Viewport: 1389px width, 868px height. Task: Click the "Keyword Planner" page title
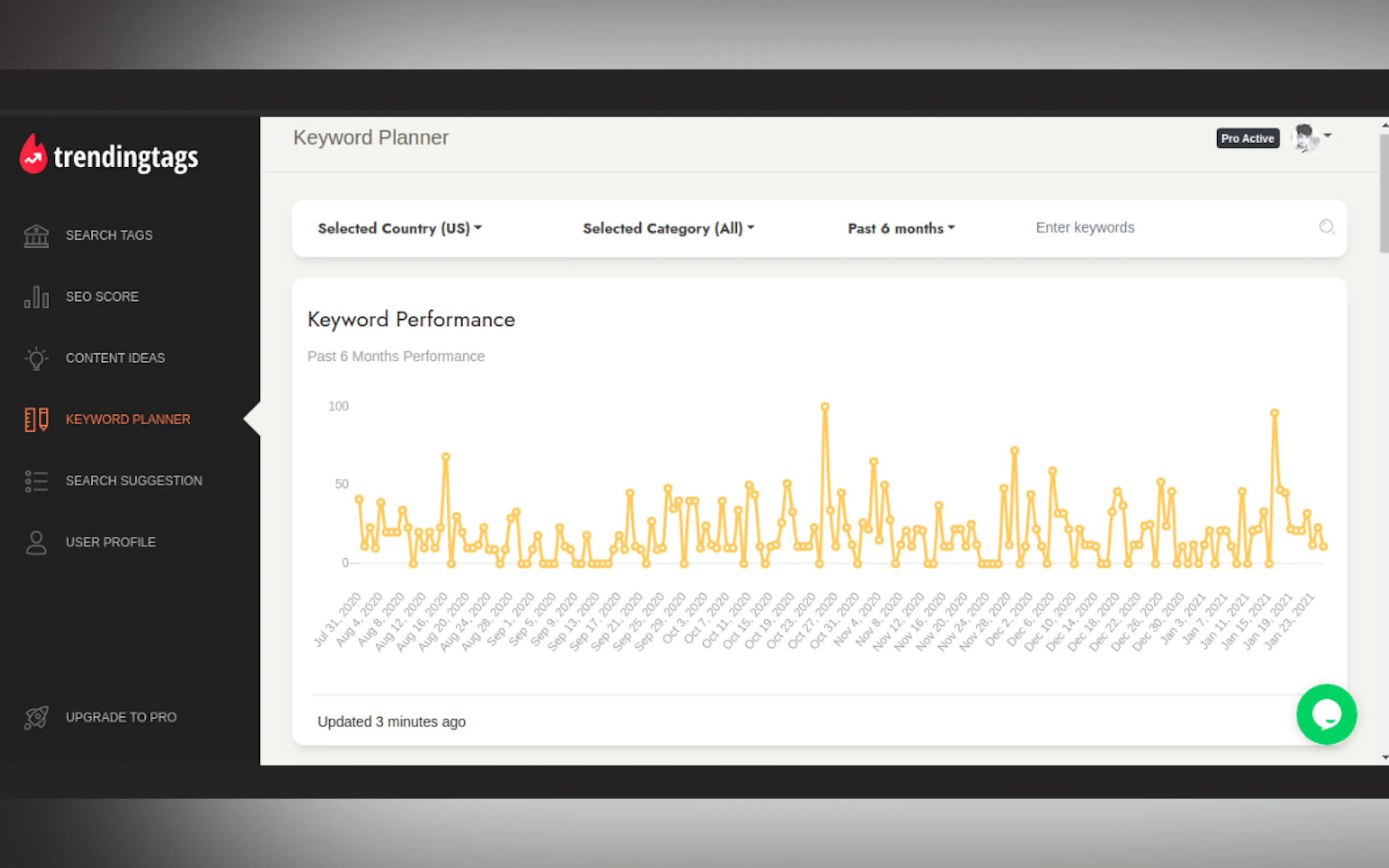[x=371, y=138]
